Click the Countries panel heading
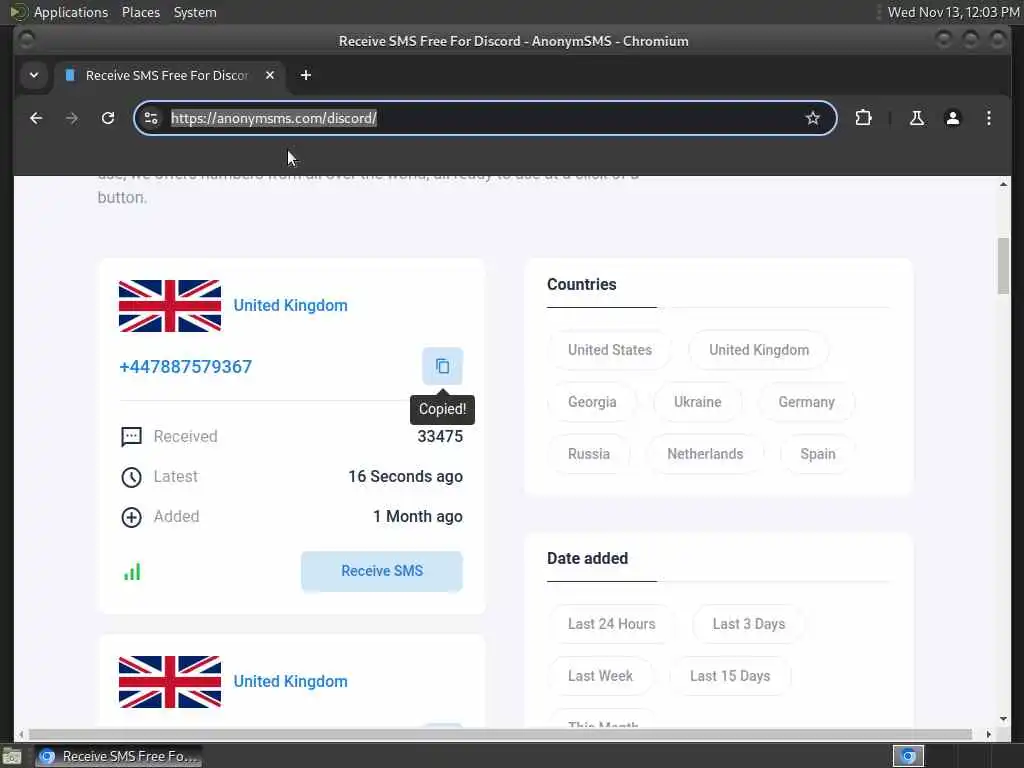Viewport: 1024px width, 768px height. [x=582, y=285]
